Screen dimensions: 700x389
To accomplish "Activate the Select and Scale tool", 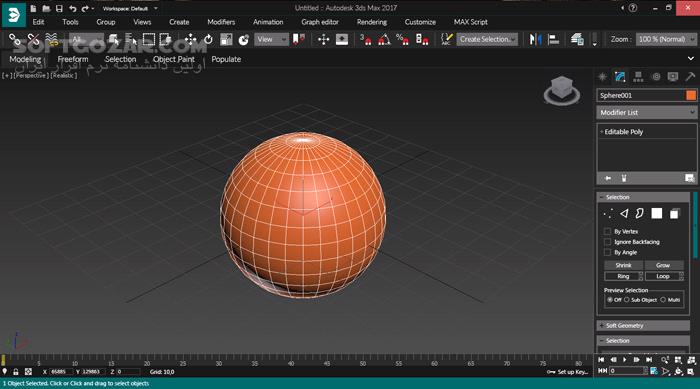I will 226,39.
